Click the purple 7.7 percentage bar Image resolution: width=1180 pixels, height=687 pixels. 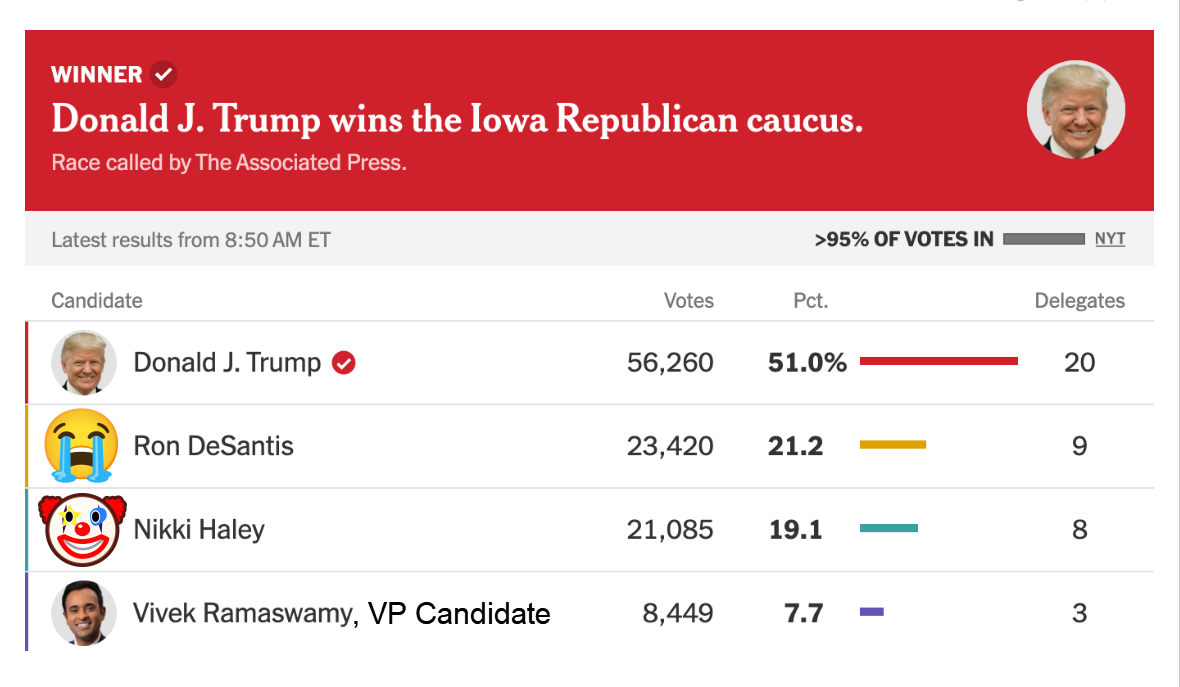click(x=872, y=611)
